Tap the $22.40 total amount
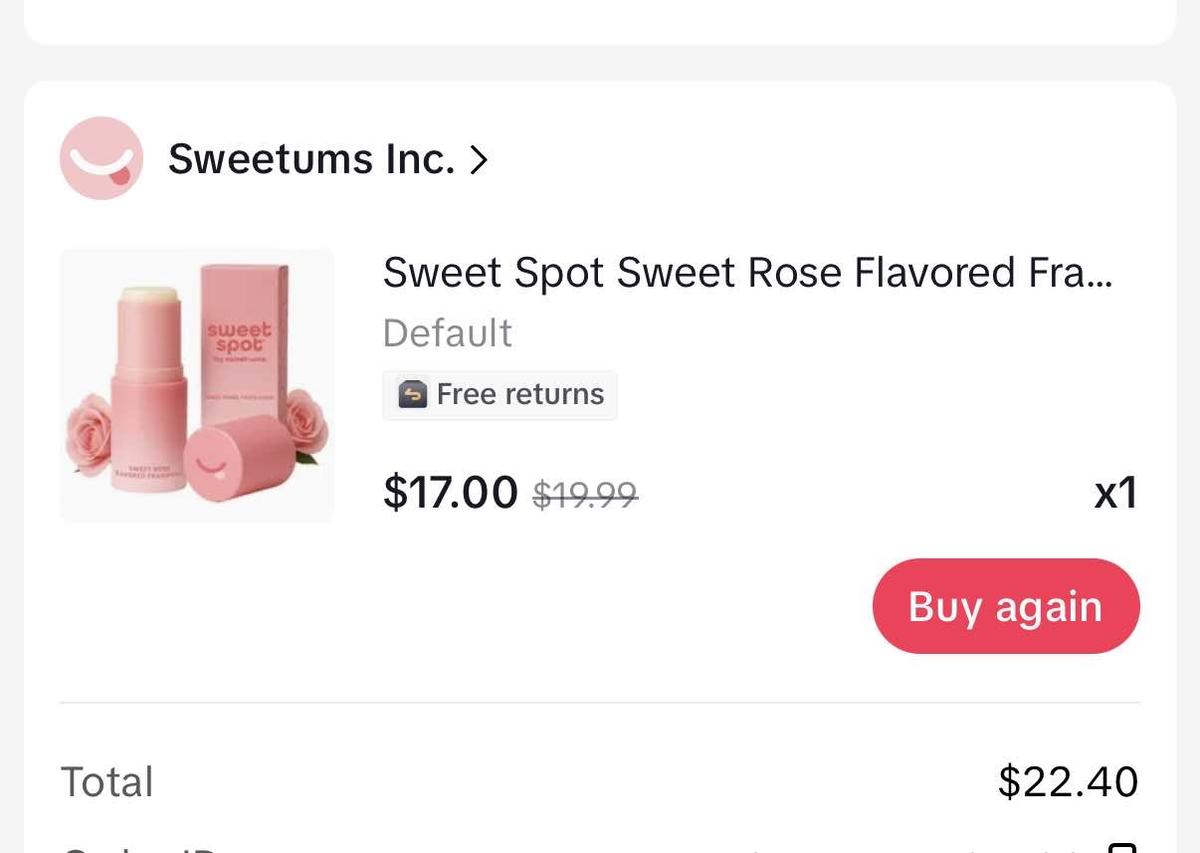Viewport: 1200px width, 853px height. (x=1068, y=782)
